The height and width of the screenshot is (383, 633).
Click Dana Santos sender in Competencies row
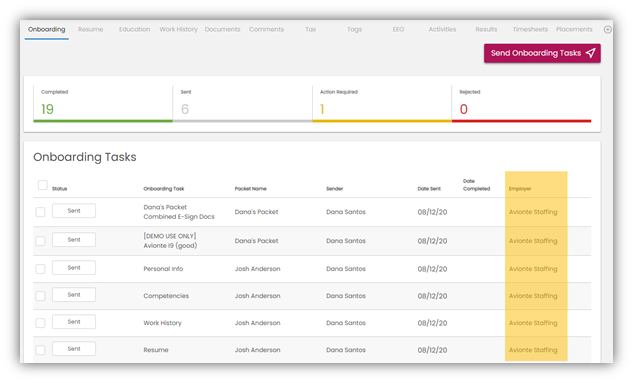coord(346,296)
